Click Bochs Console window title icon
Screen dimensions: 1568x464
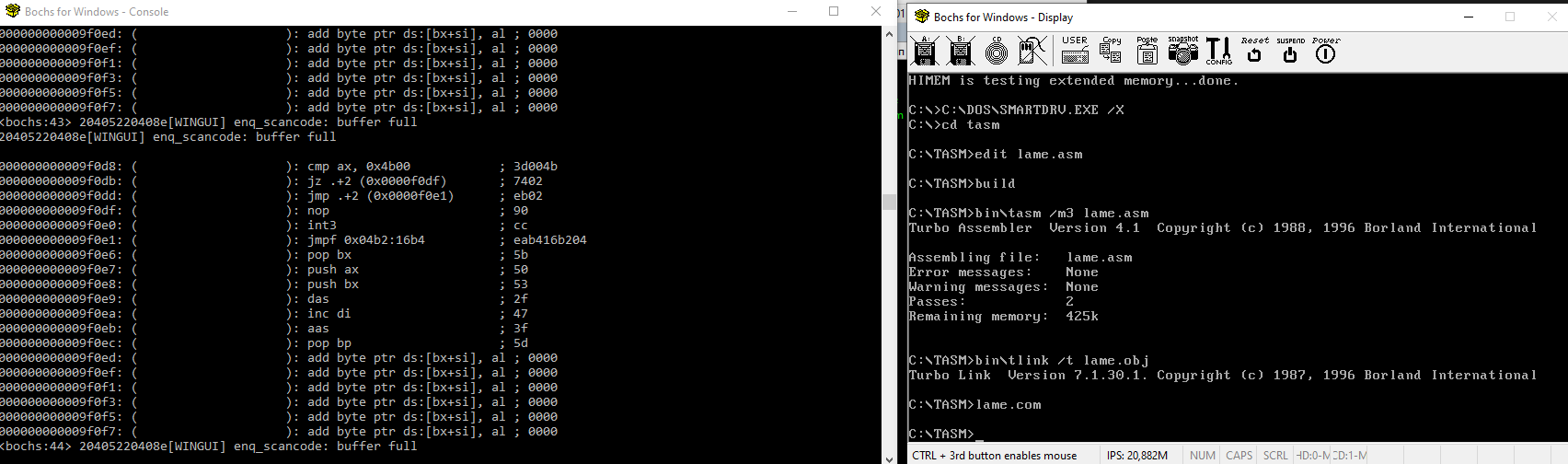[13, 12]
